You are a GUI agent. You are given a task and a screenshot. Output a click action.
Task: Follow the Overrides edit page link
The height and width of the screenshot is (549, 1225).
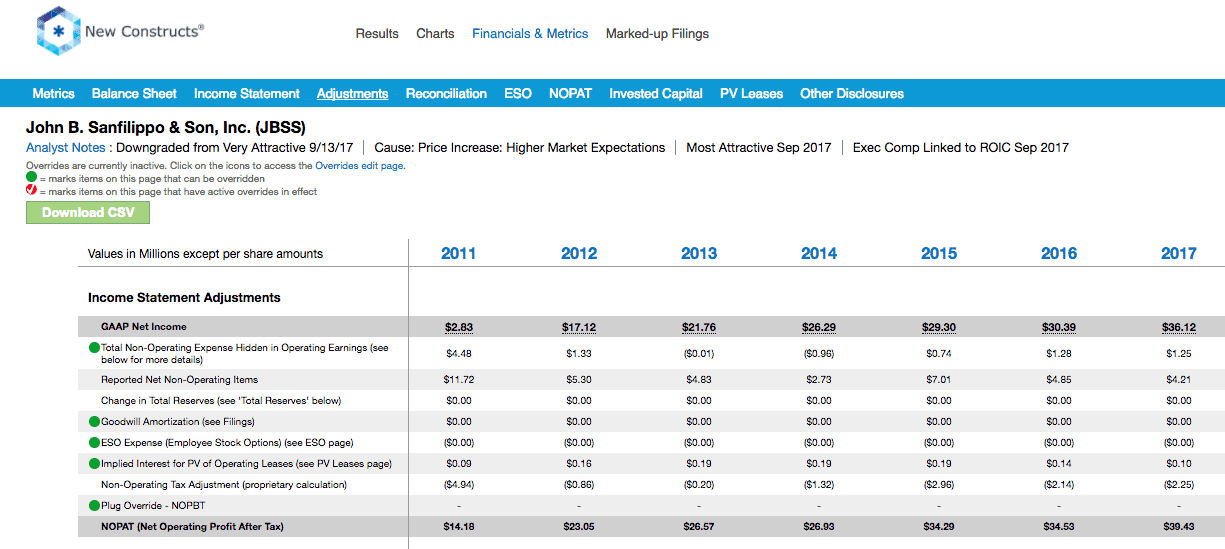coord(360,166)
